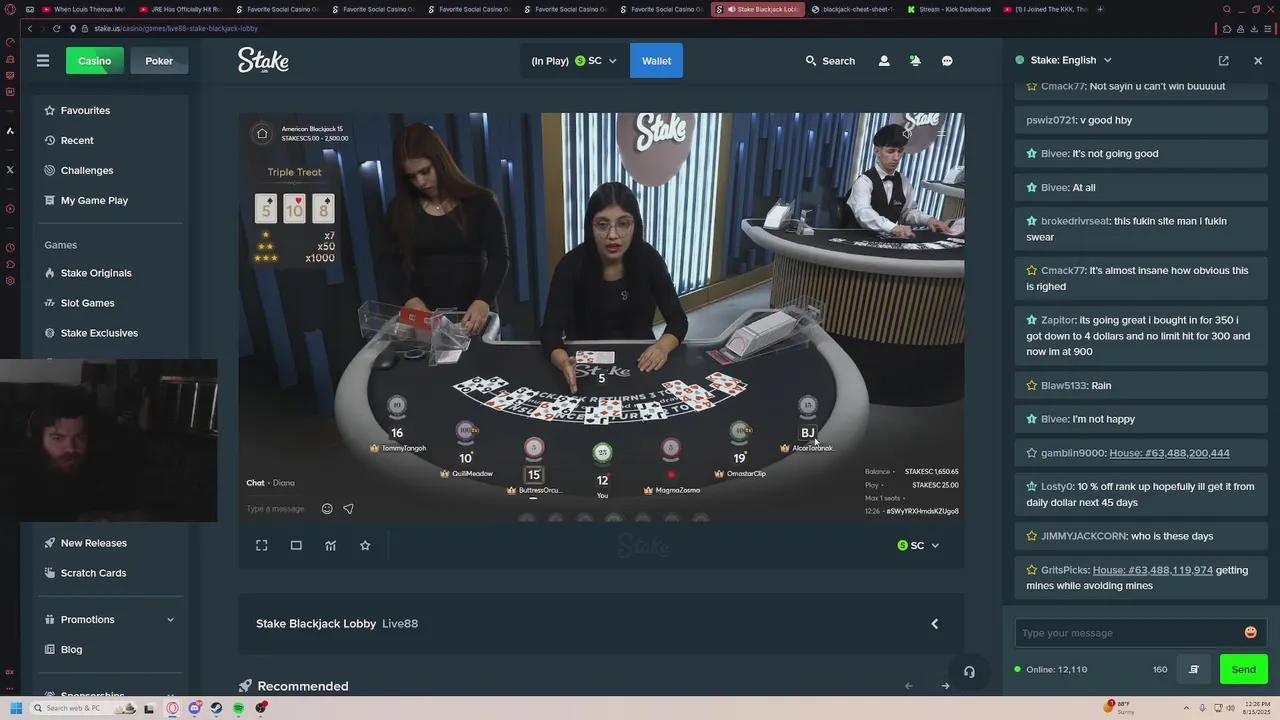1280x720 pixels.
Task: Open House bet #63,488,119,974 link
Action: point(1152,570)
